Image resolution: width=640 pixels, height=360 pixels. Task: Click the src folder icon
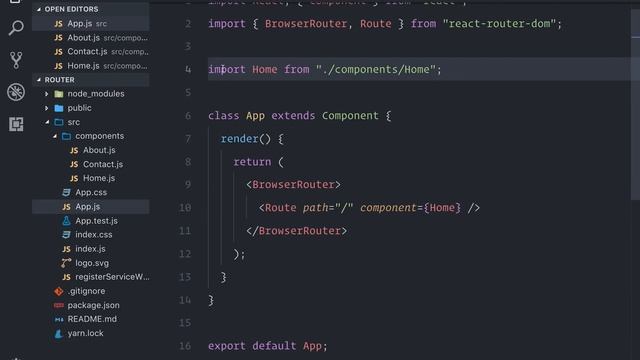tap(59, 122)
